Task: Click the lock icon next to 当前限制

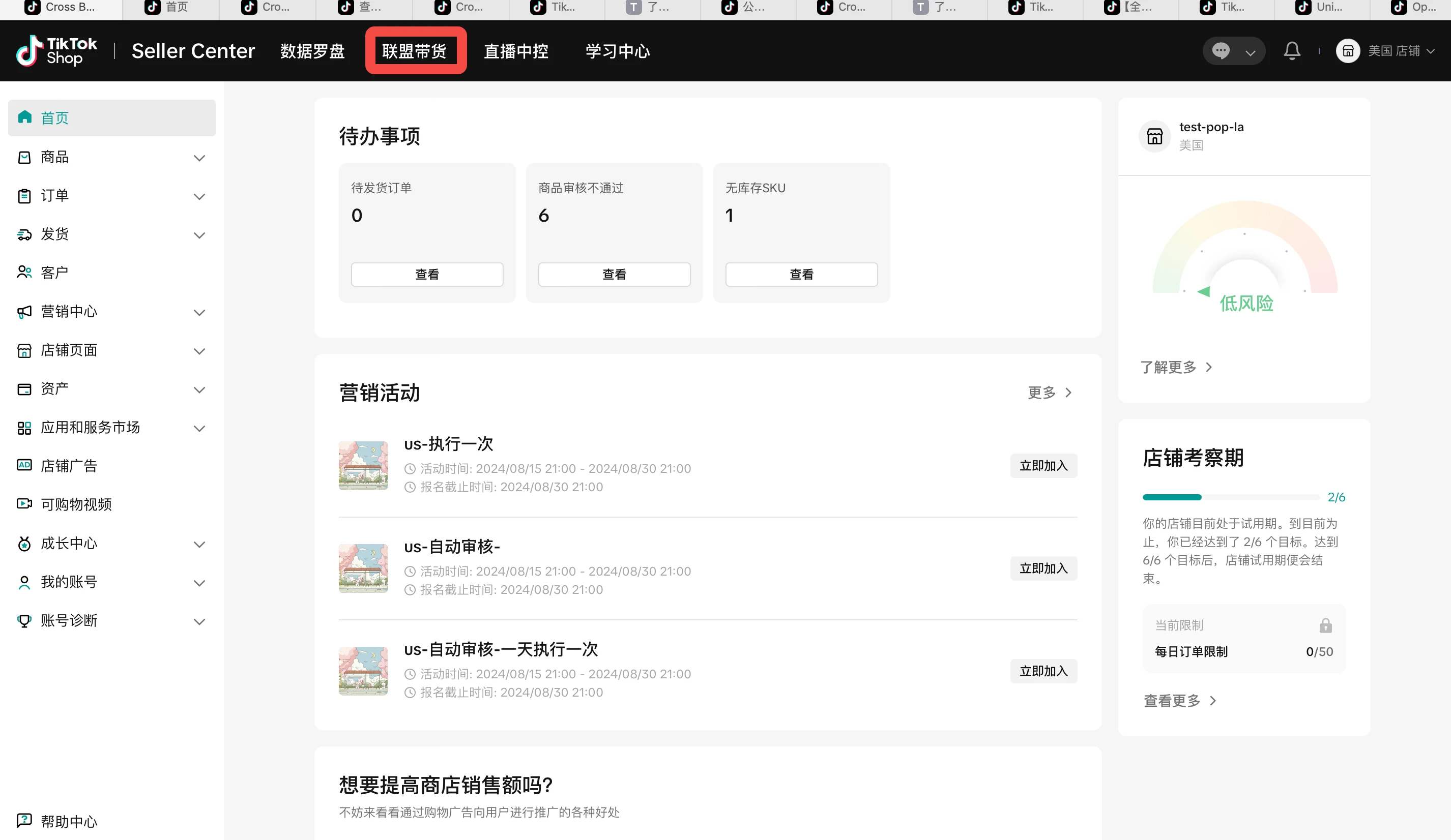Action: (x=1326, y=625)
